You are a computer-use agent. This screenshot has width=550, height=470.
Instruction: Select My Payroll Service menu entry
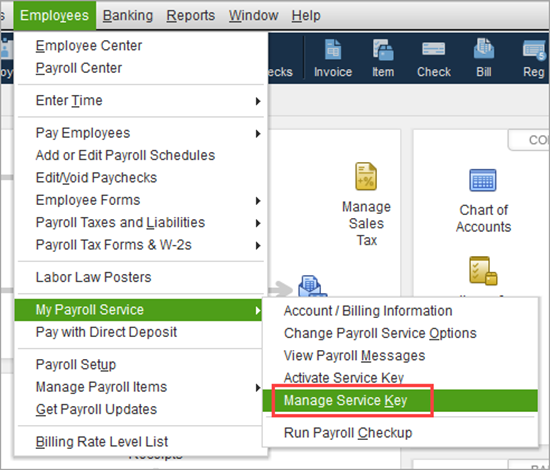[x=139, y=310]
